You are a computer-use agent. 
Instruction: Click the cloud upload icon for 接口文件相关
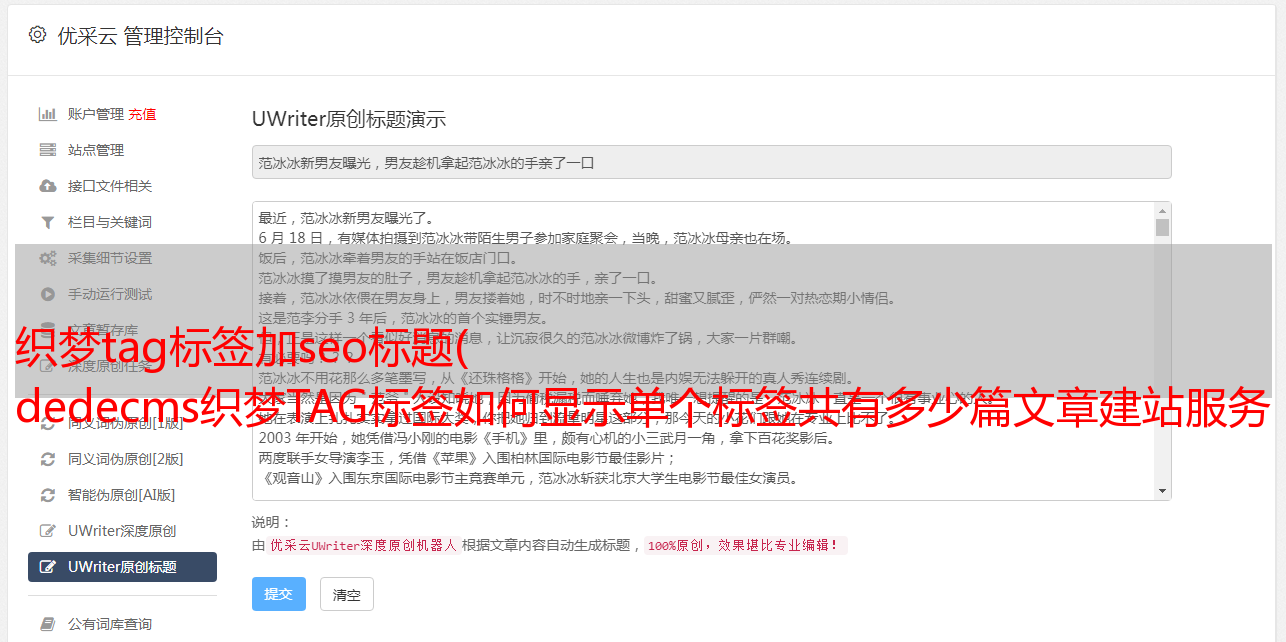coord(47,186)
